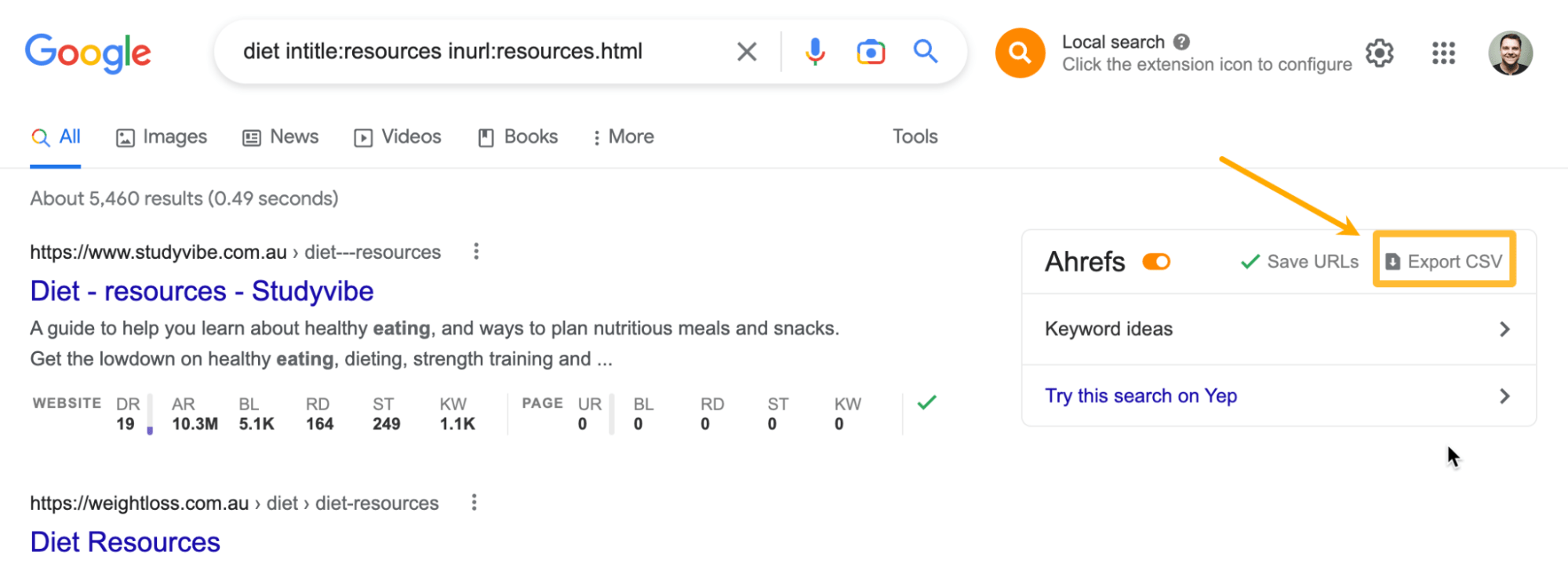
Task: Click Try this search on Yep
Action: 1141,395
